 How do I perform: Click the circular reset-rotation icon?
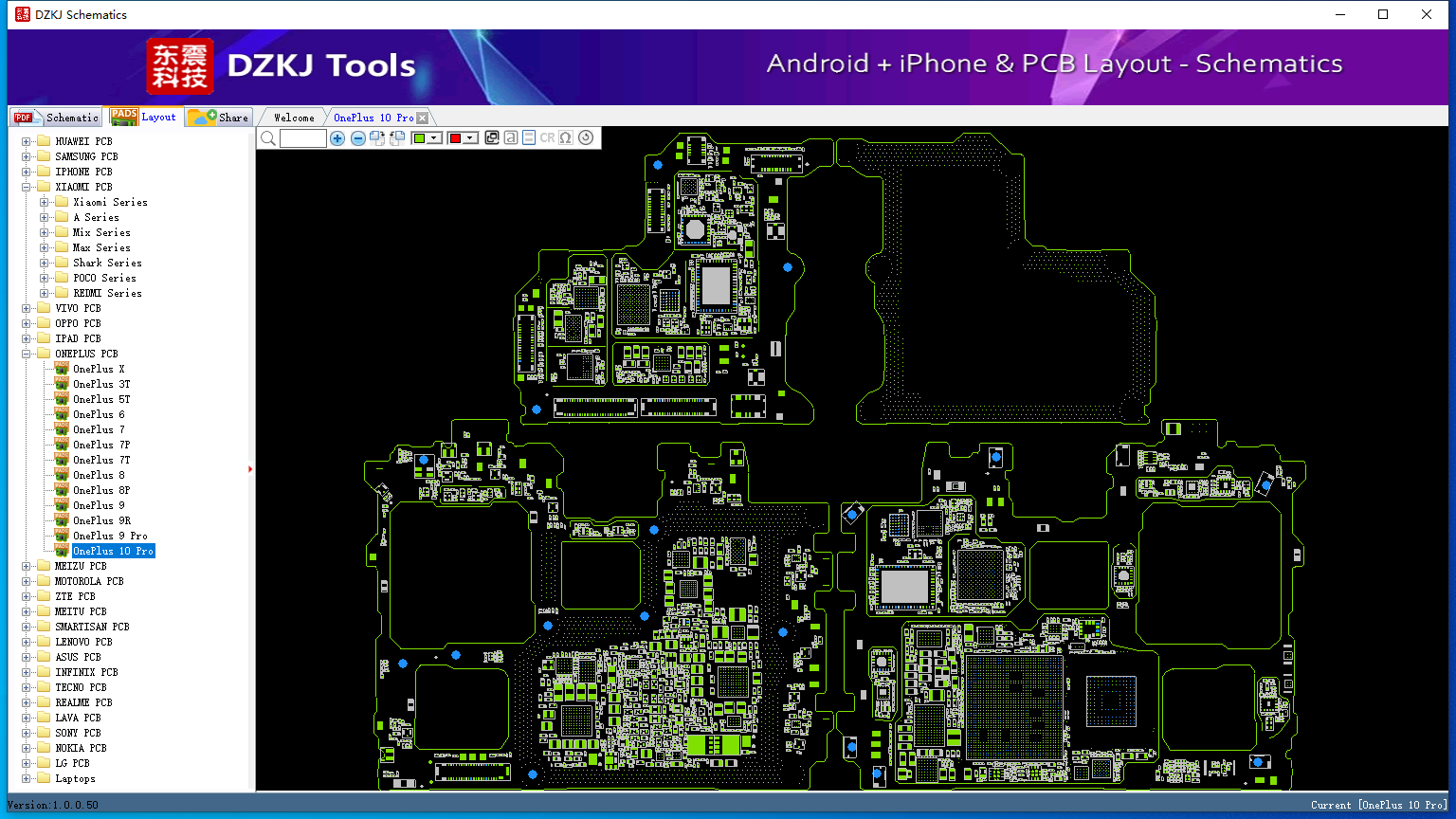586,137
